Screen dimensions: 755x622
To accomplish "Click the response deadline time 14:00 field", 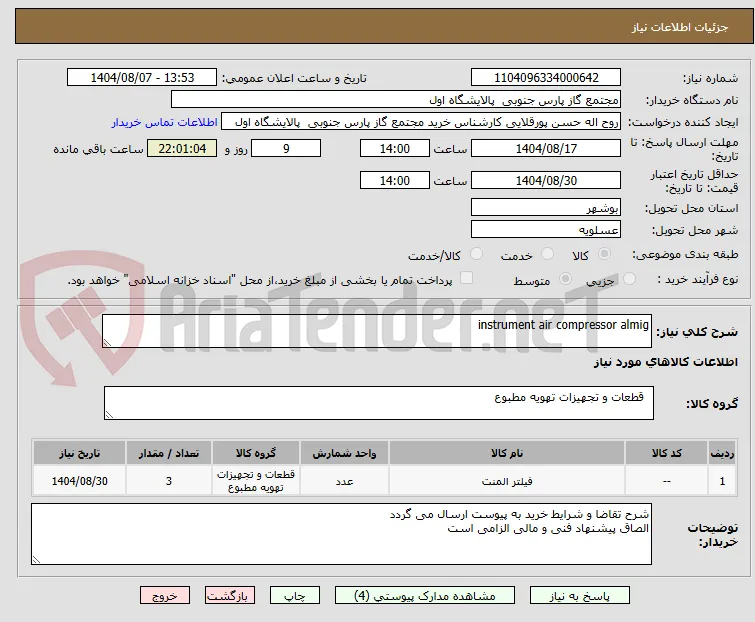I will pyautogui.click(x=395, y=148).
